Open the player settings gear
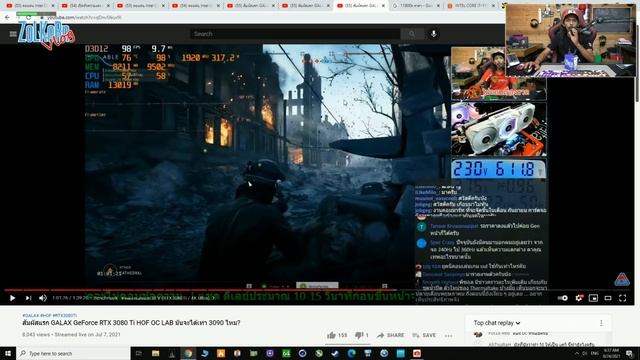The image size is (640, 360). (x=578, y=298)
